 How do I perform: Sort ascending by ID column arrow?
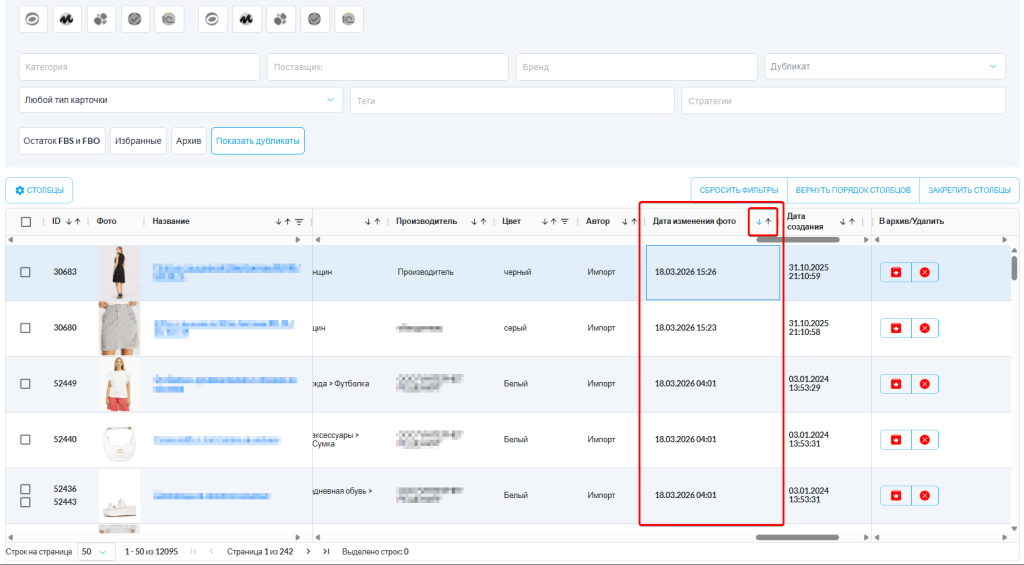click(x=77, y=222)
